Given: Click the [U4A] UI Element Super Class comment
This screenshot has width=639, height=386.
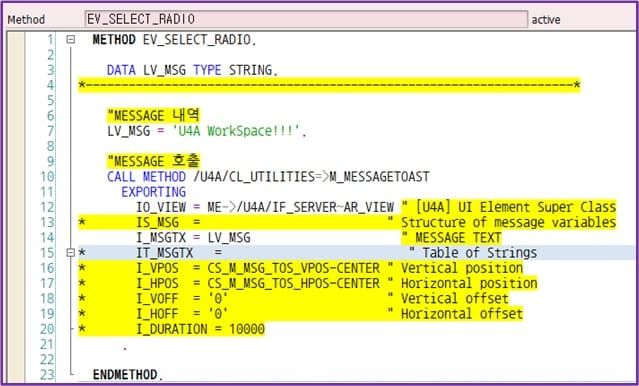Looking at the screenshot, I should coord(509,207).
